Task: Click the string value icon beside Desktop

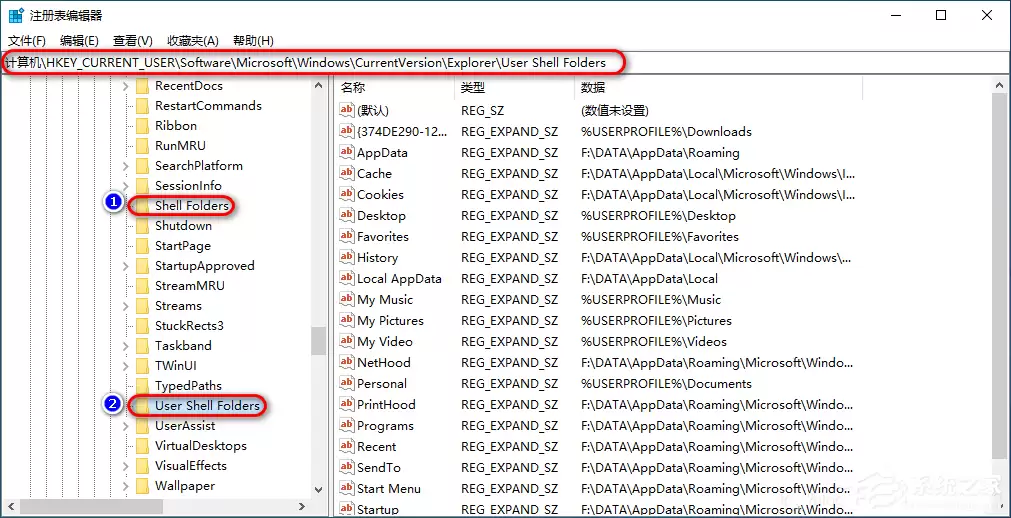Action: 347,216
